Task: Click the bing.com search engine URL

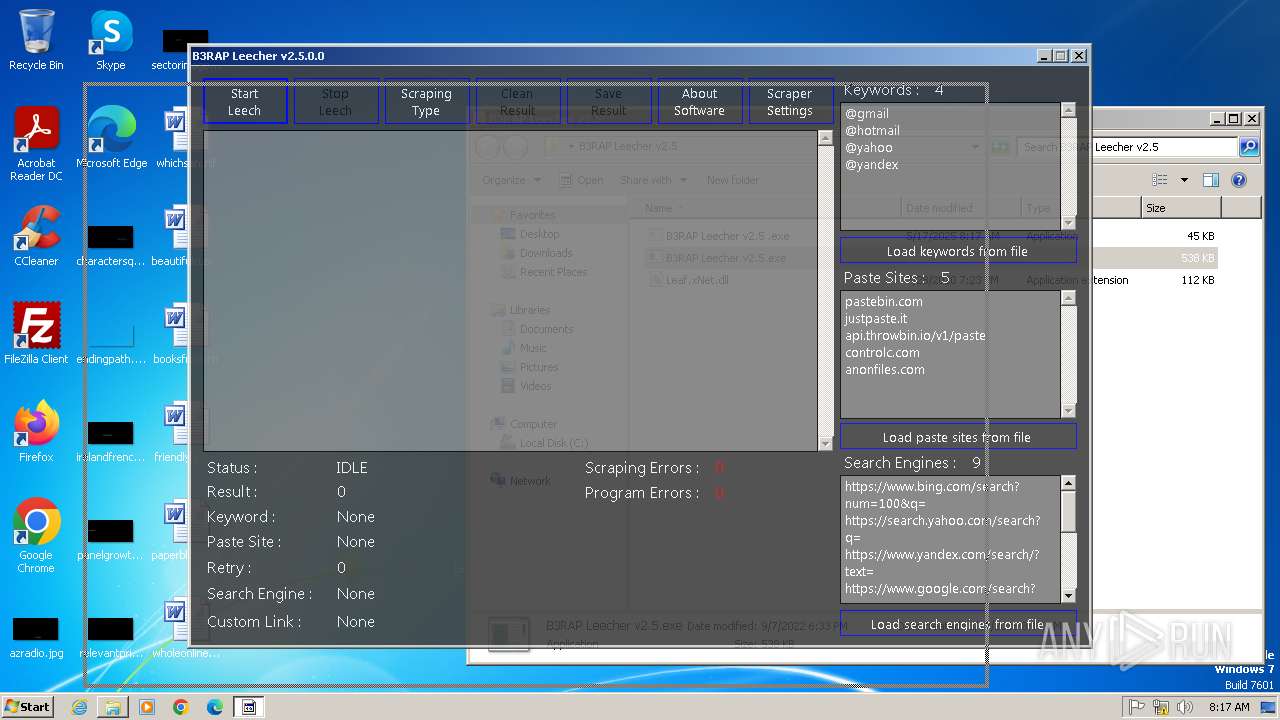Action: (x=932, y=495)
